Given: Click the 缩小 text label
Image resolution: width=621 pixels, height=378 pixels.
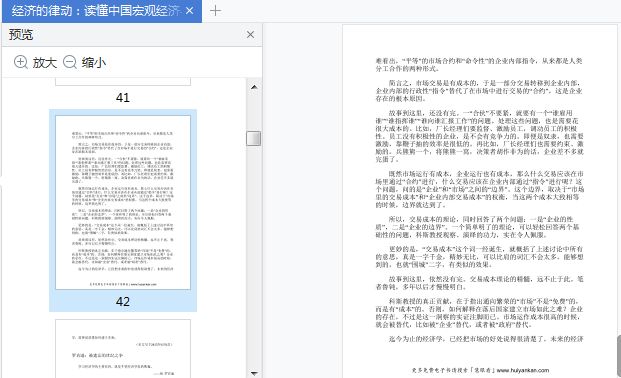Looking at the screenshot, I should 94,63.
